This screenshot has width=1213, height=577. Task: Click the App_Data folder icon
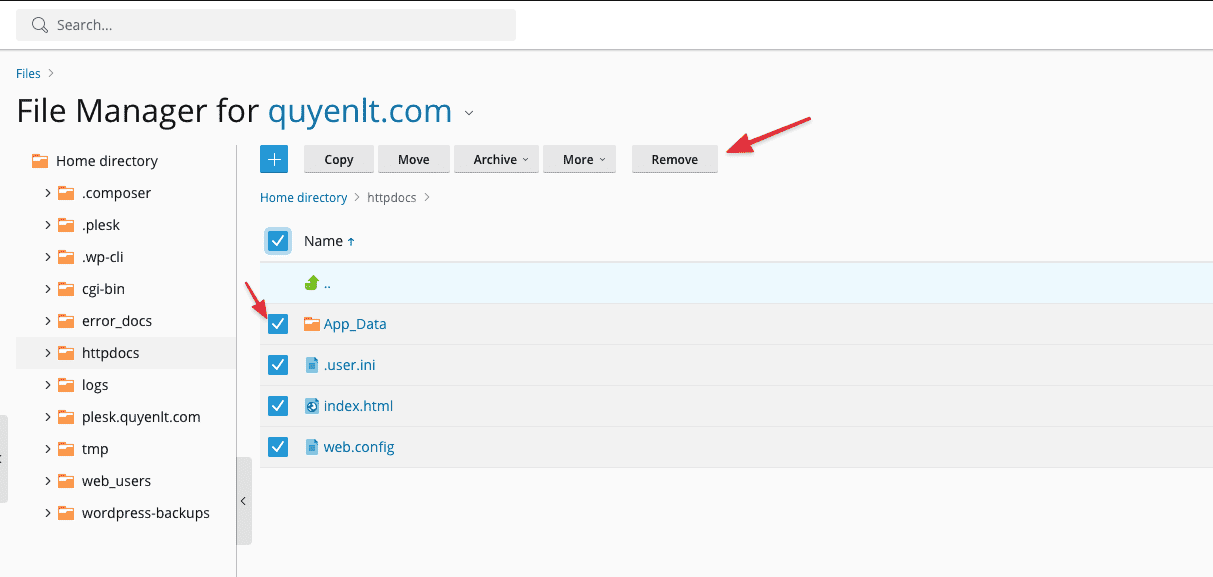click(312, 324)
